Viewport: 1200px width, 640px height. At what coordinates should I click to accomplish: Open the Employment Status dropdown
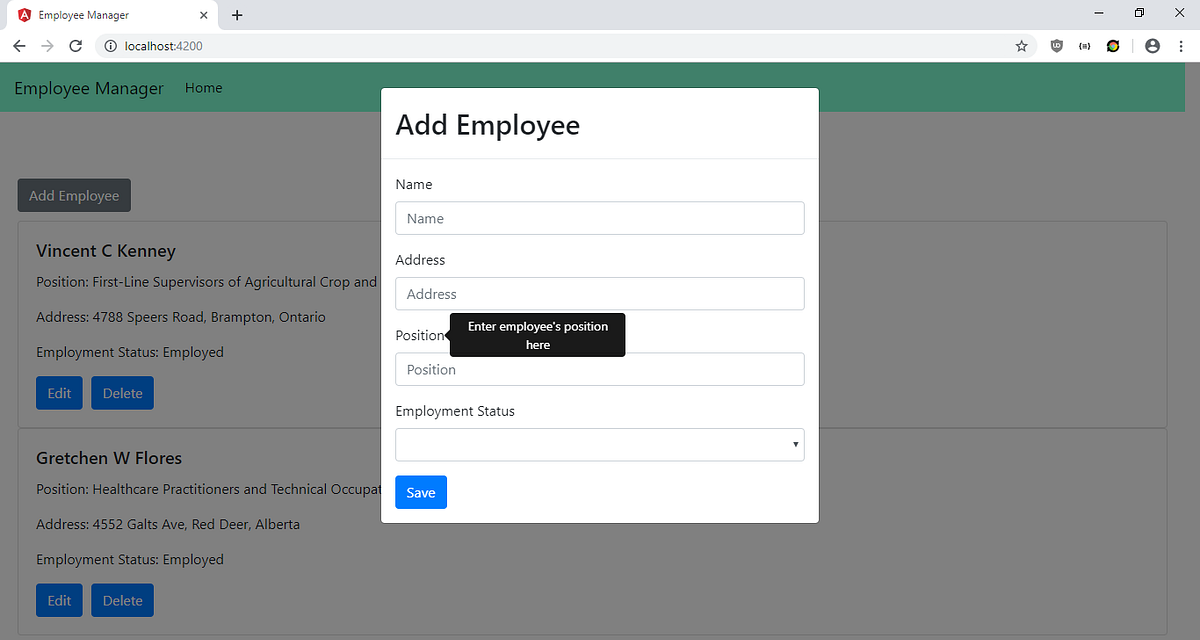pyautogui.click(x=600, y=444)
